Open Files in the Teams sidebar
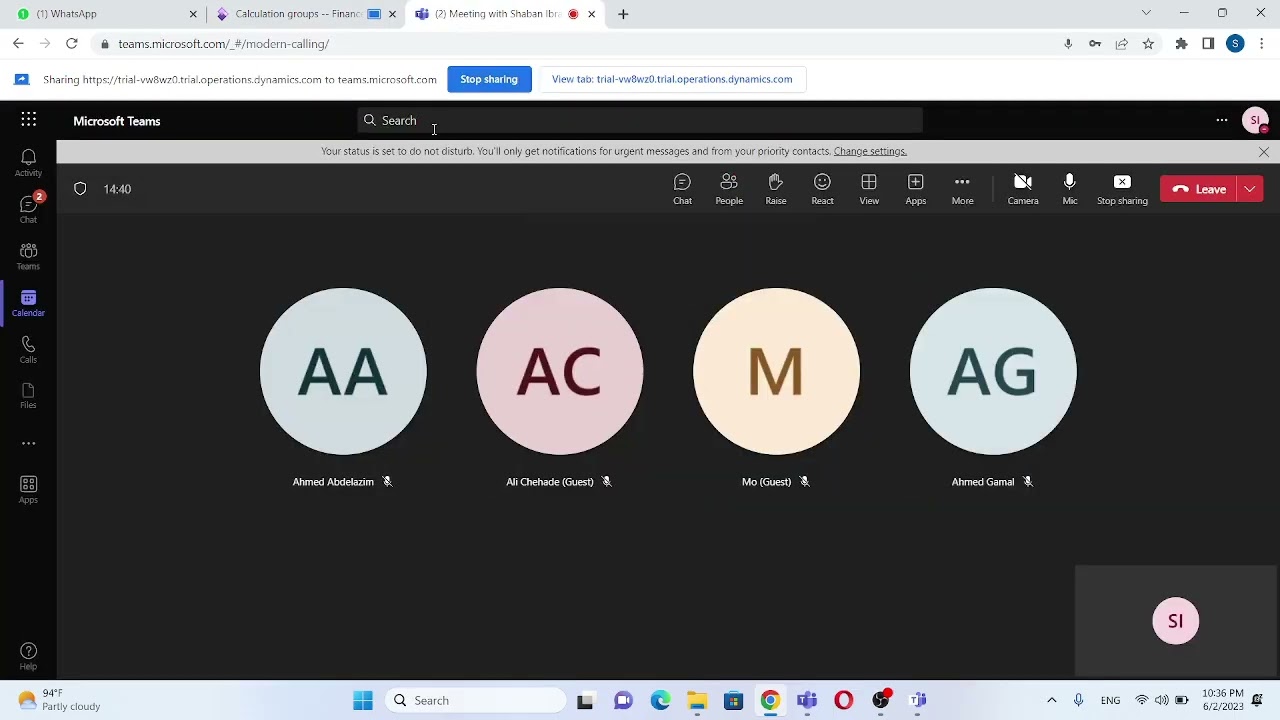 pos(28,396)
